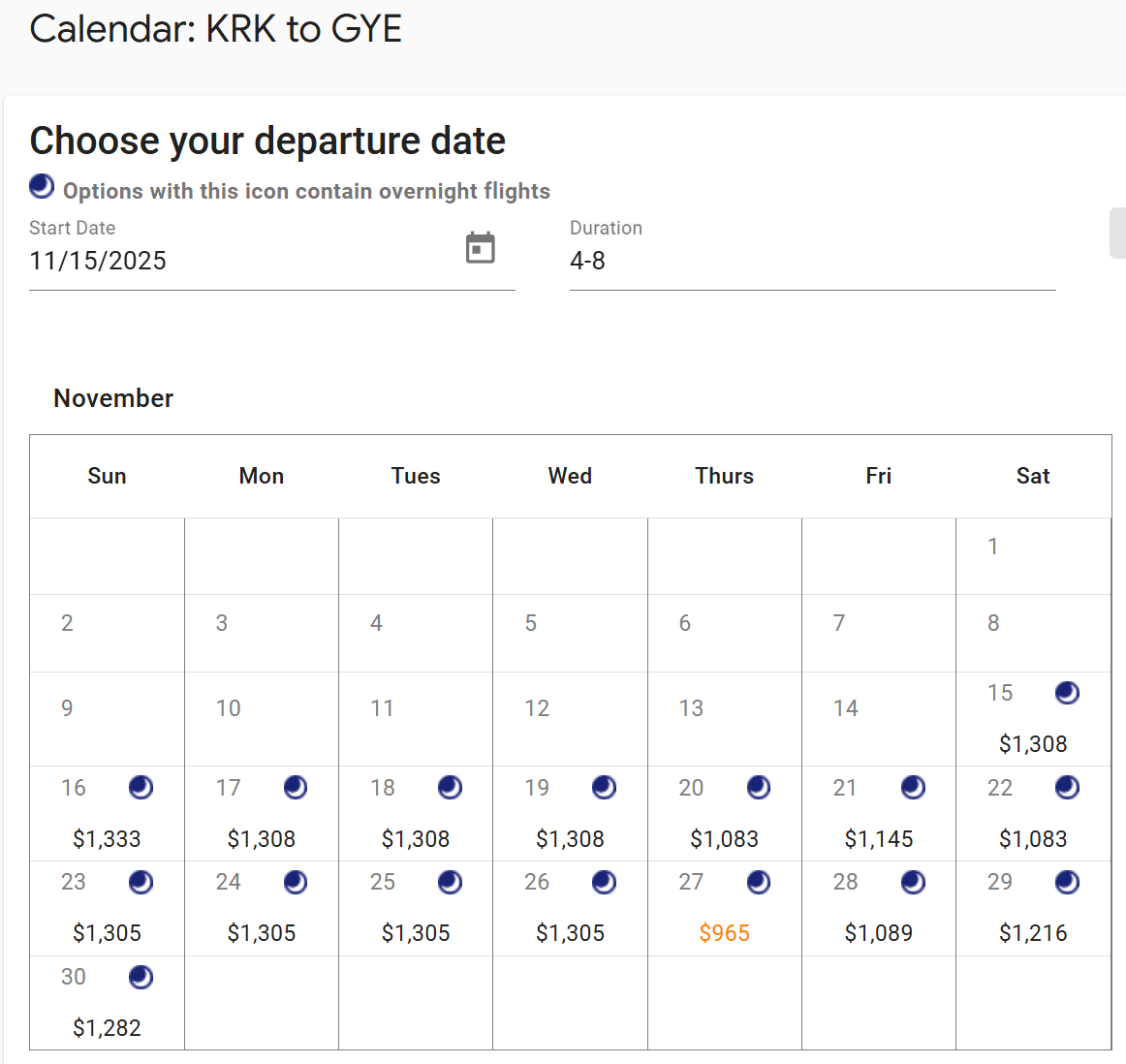The width and height of the screenshot is (1126, 1064).
Task: Click the $1,083 price under November 20
Action: pyautogui.click(x=724, y=838)
